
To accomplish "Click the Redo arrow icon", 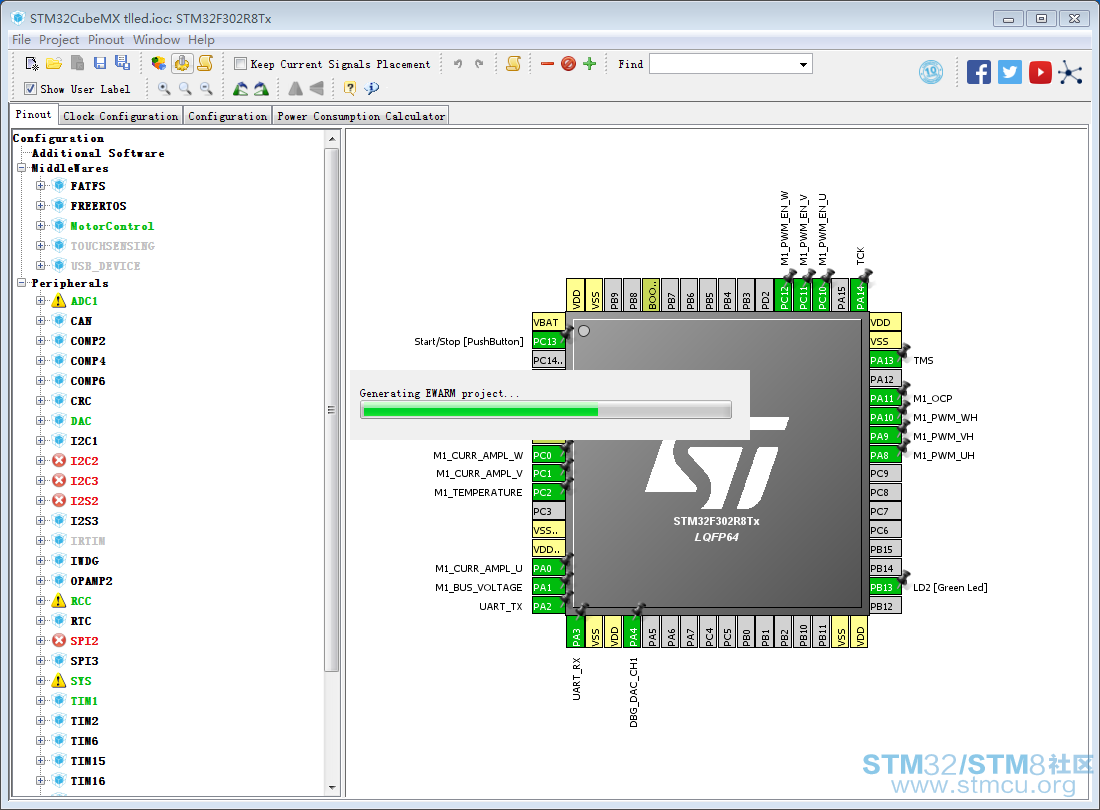I will [x=479, y=64].
